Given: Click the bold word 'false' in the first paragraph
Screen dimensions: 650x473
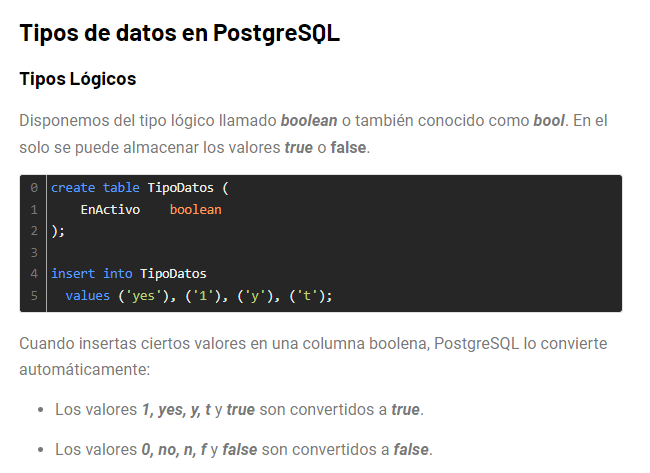Looking at the screenshot, I should (348, 148).
